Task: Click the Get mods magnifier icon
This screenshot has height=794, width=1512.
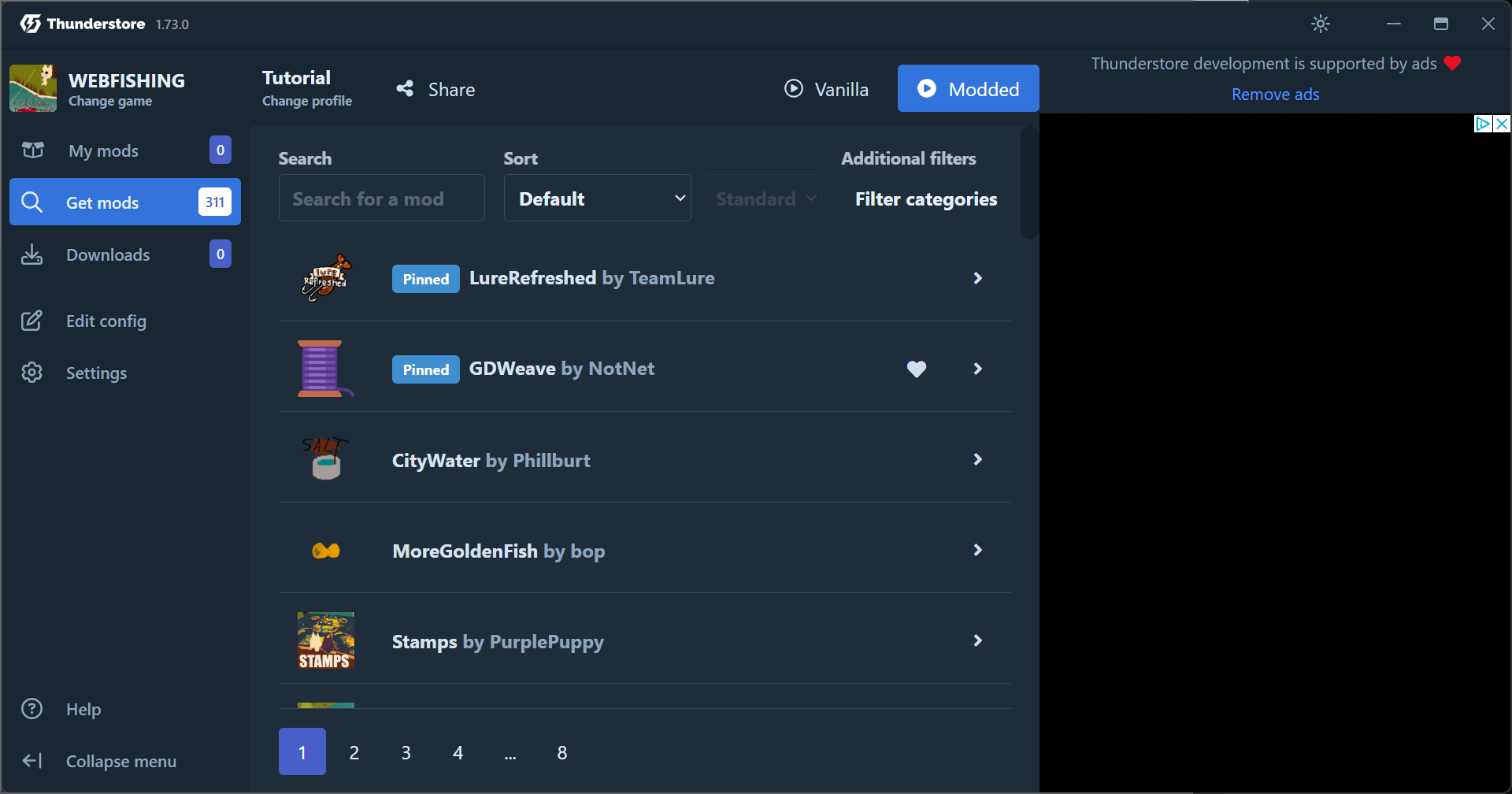Action: 31,202
